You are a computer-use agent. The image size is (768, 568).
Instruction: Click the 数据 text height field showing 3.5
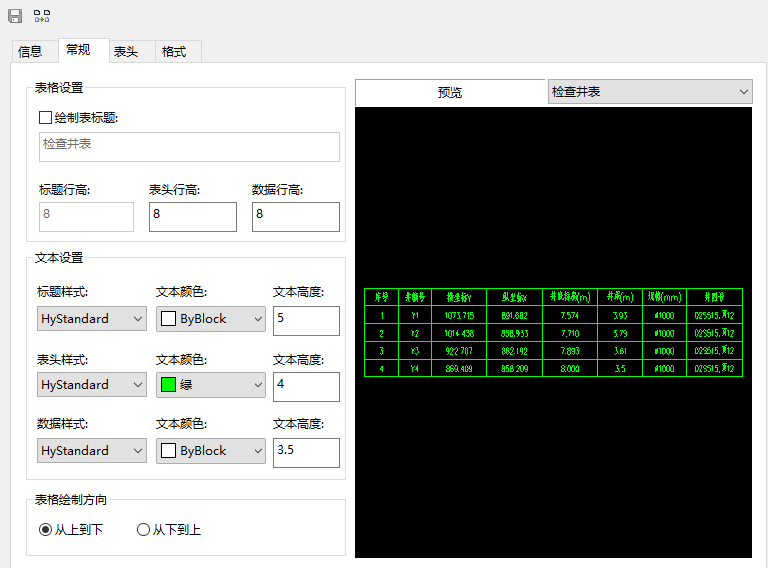(306, 453)
